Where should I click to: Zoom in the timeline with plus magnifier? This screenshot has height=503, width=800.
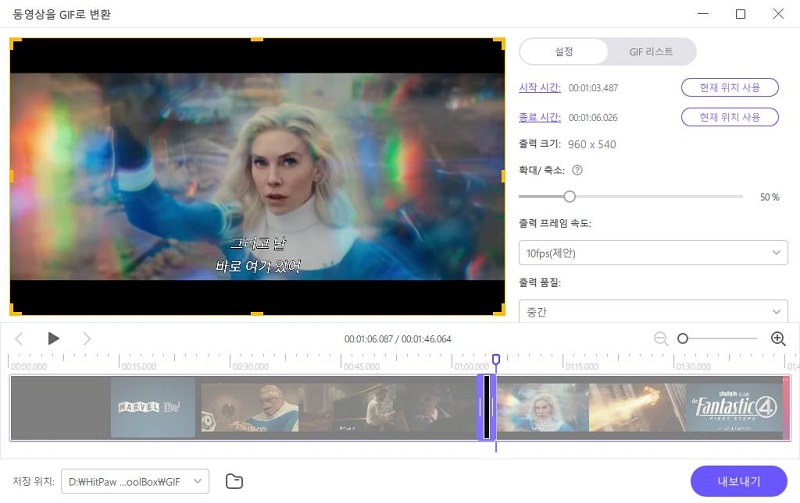(x=778, y=339)
